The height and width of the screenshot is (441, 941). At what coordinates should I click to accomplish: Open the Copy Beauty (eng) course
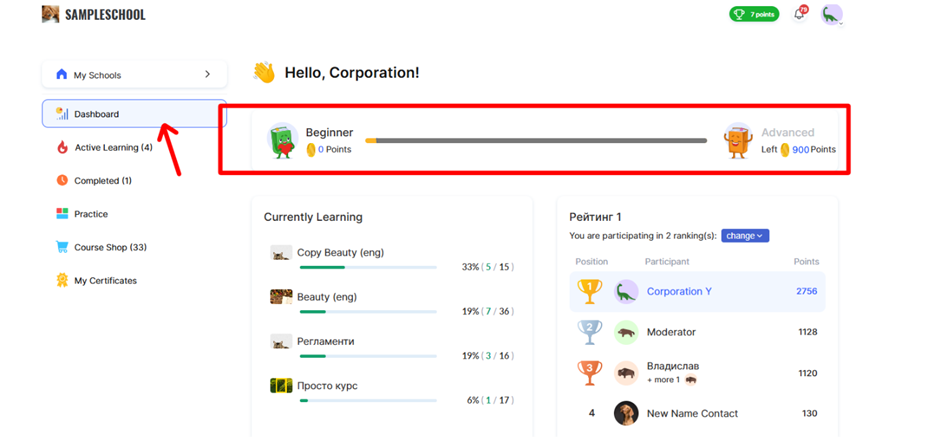[x=340, y=253]
